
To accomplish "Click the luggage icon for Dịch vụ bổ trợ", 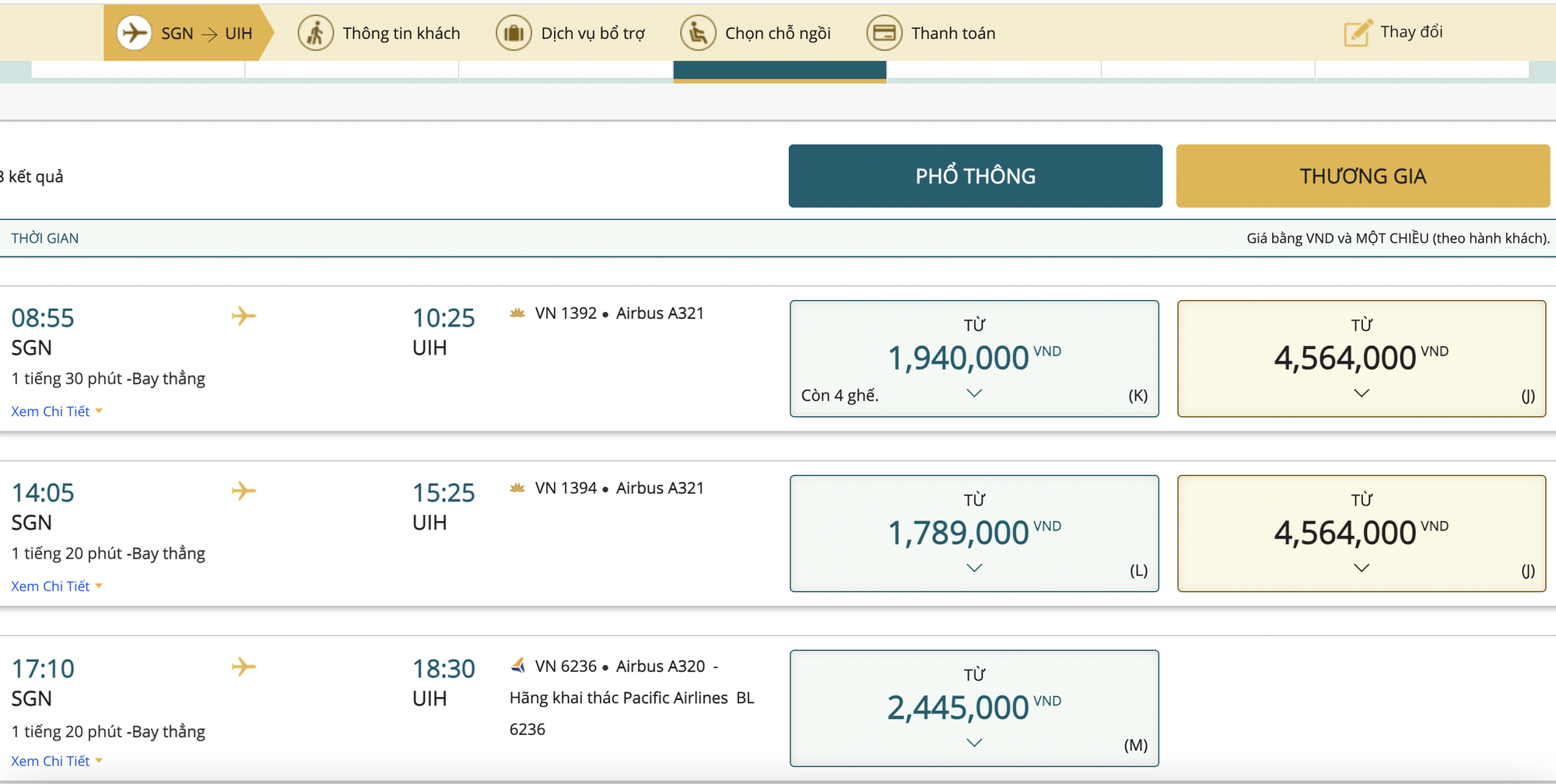I will click(513, 33).
